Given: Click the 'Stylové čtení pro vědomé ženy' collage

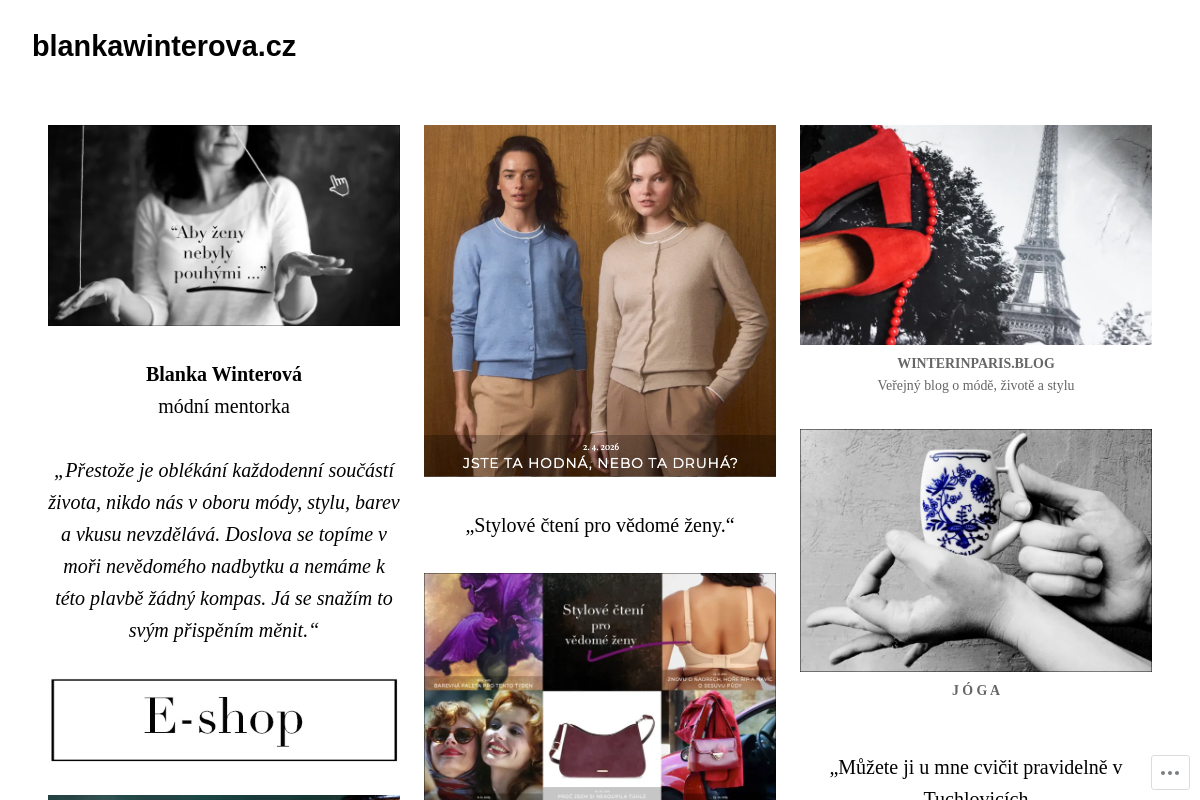Looking at the screenshot, I should click(x=600, y=686).
